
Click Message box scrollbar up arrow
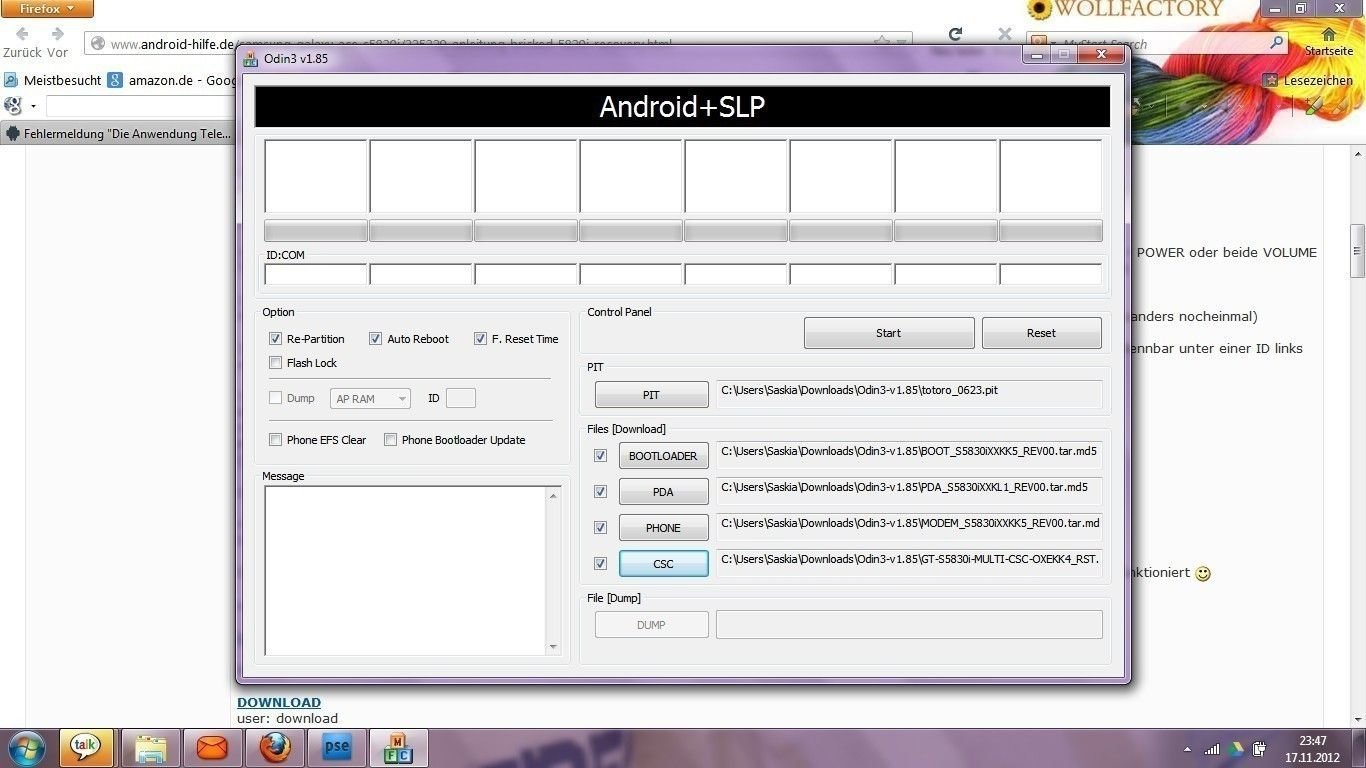[x=553, y=495]
